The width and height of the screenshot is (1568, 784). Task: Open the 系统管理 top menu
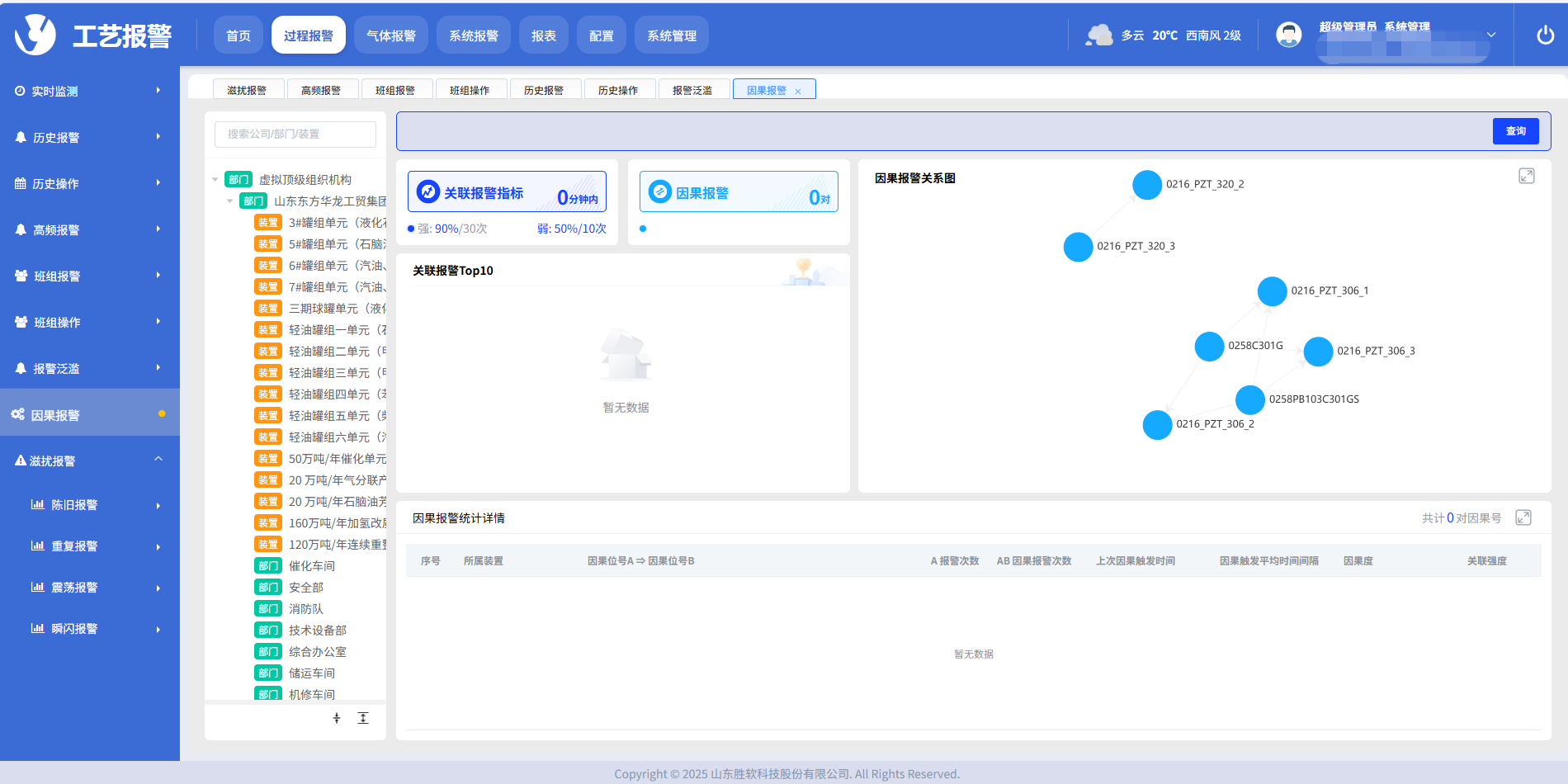tap(672, 35)
